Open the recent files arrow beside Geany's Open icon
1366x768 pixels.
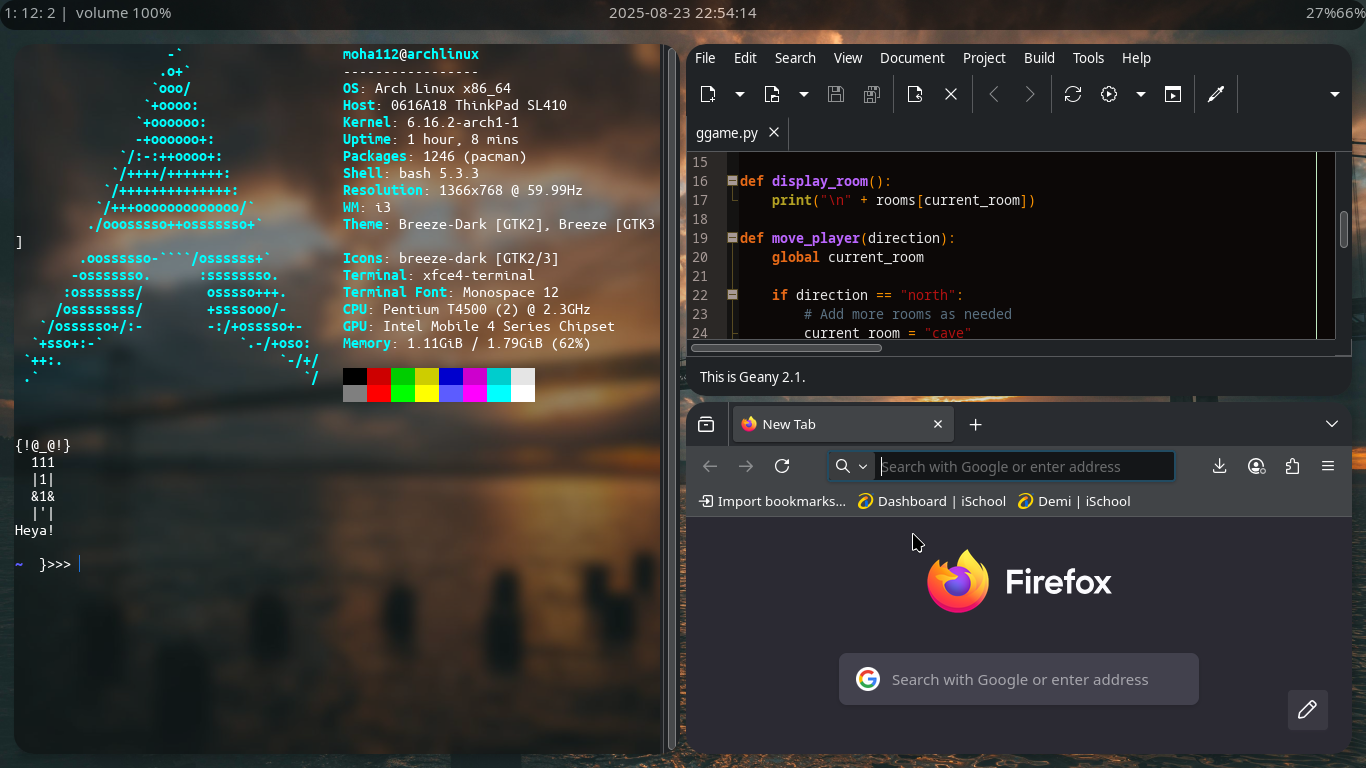click(x=804, y=94)
